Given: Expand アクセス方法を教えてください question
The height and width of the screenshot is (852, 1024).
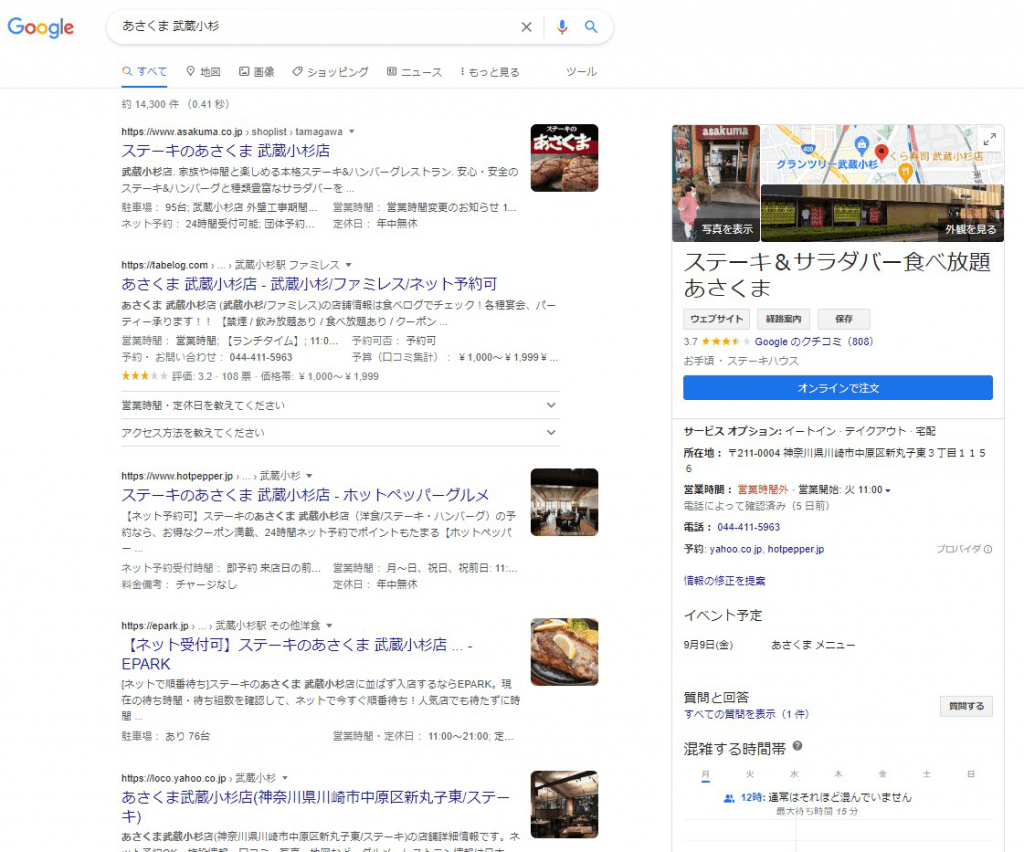Looking at the screenshot, I should pos(551,433).
